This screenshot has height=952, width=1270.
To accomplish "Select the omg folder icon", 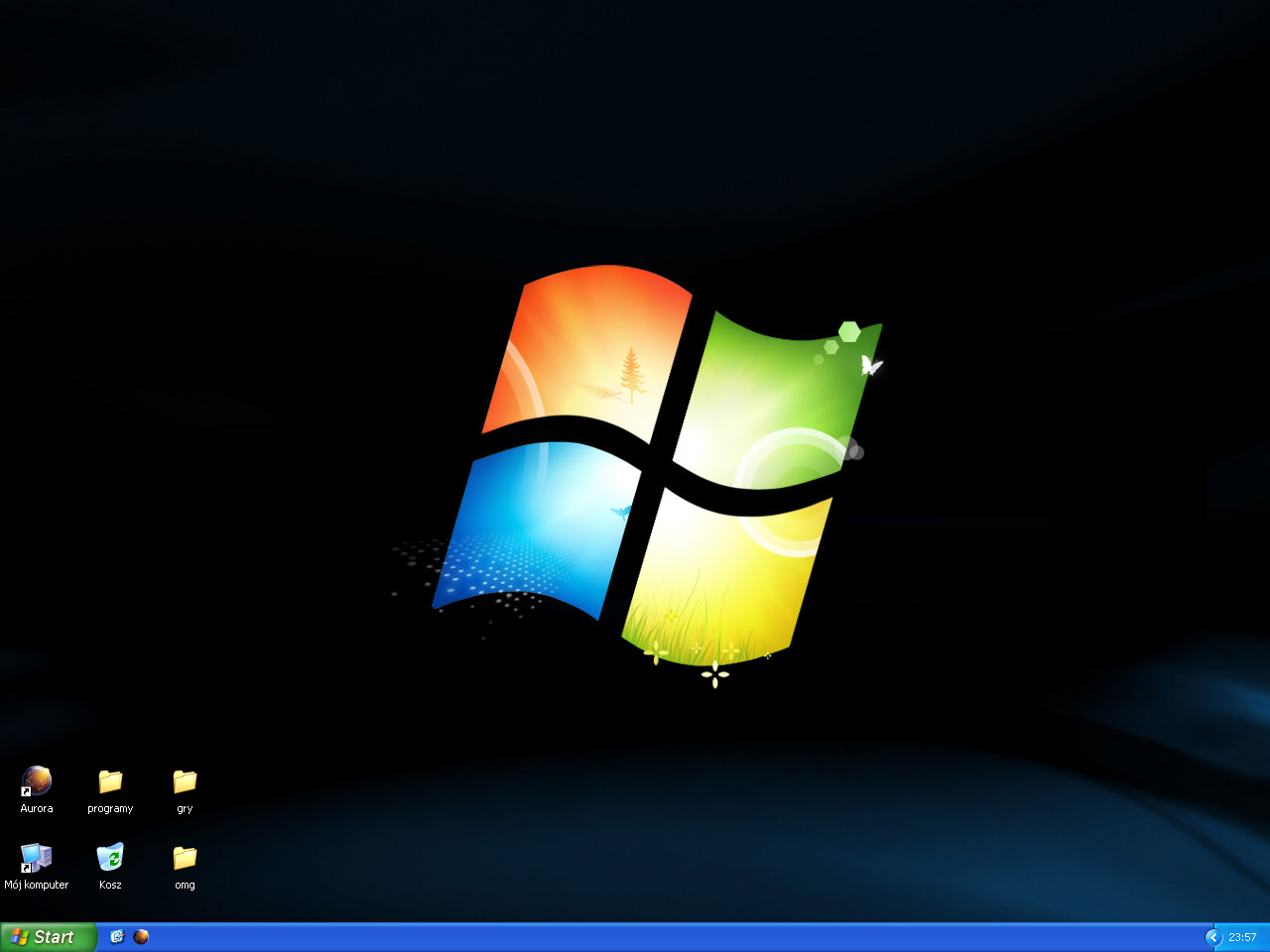I will [185, 857].
